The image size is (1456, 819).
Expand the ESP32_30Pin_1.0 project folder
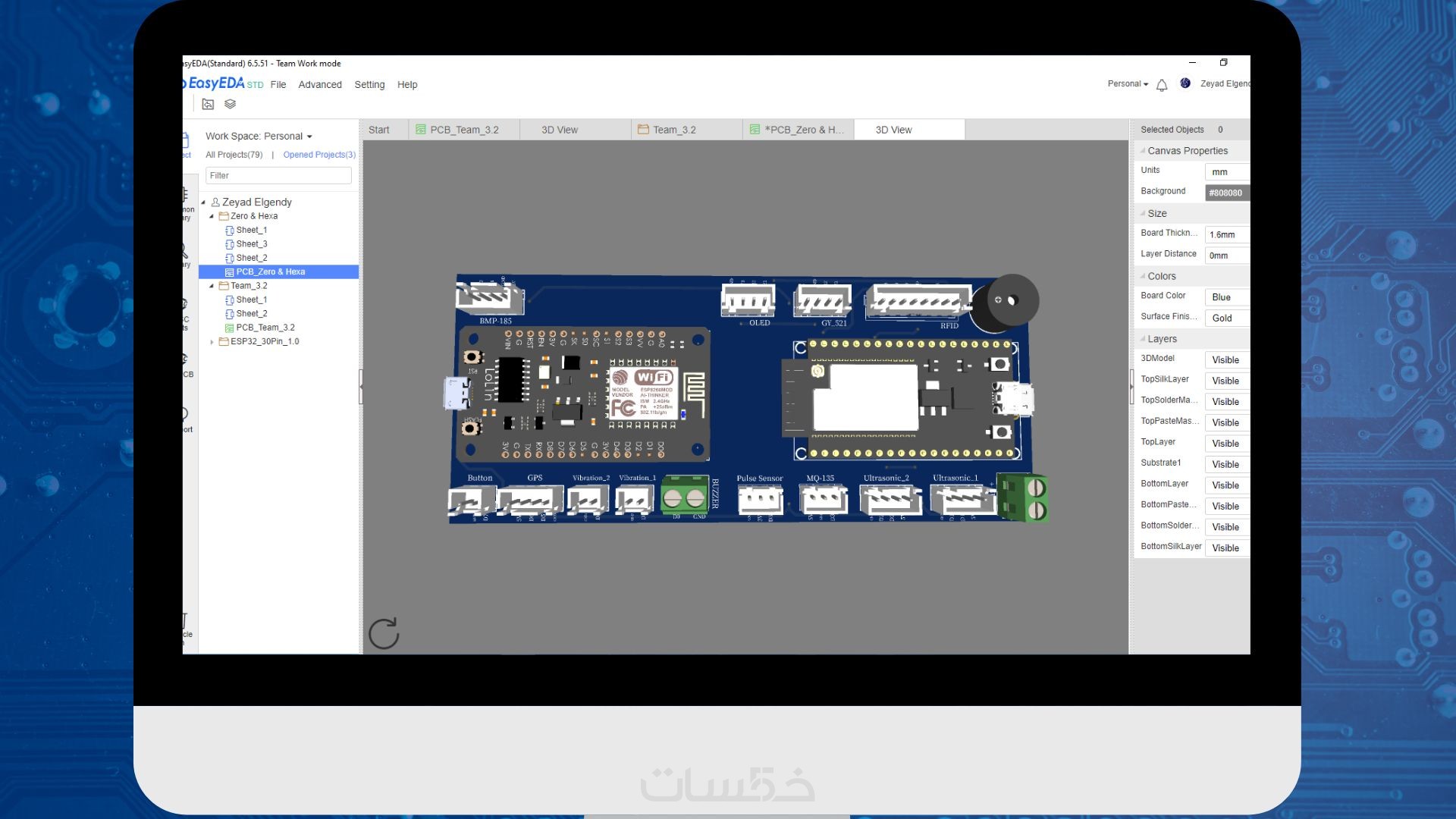[212, 342]
